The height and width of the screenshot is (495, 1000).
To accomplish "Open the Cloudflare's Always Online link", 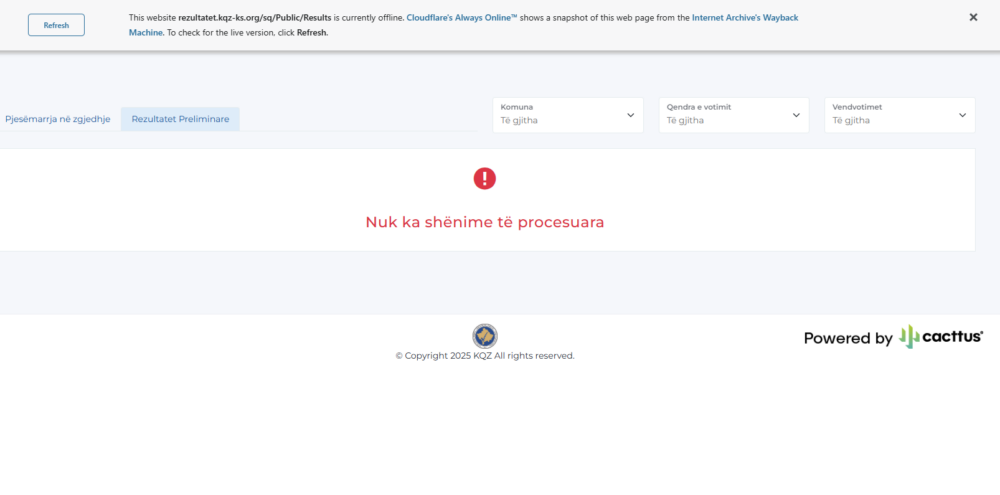I will point(462,18).
